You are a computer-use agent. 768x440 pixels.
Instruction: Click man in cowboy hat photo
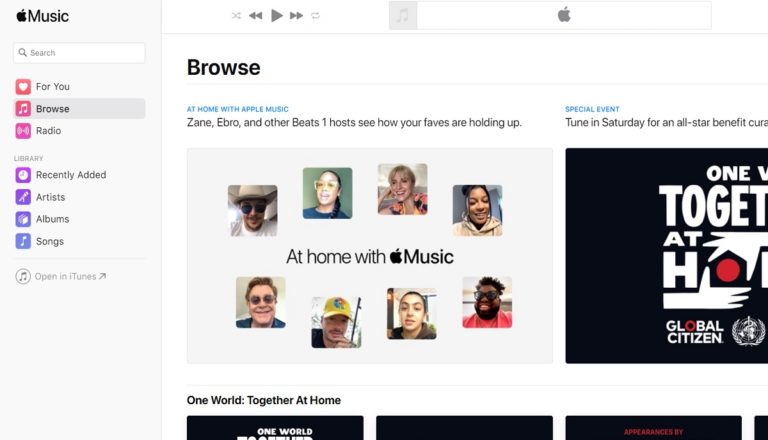(253, 211)
